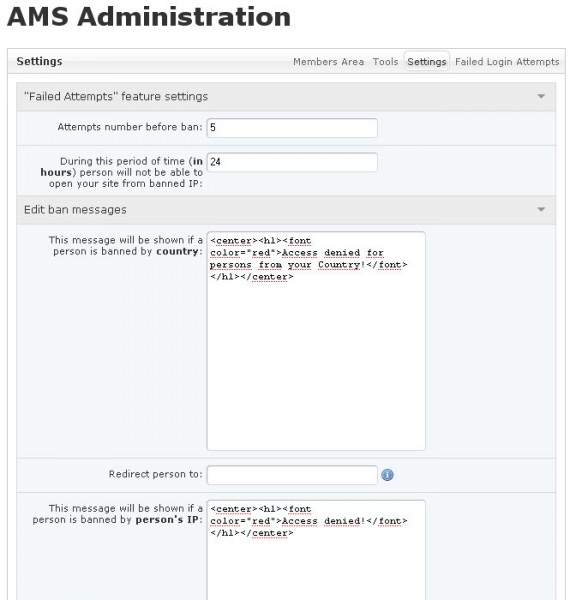Screen dimensions: 570x600
Task: Focus the Redirect person to input field
Action: 292,475
